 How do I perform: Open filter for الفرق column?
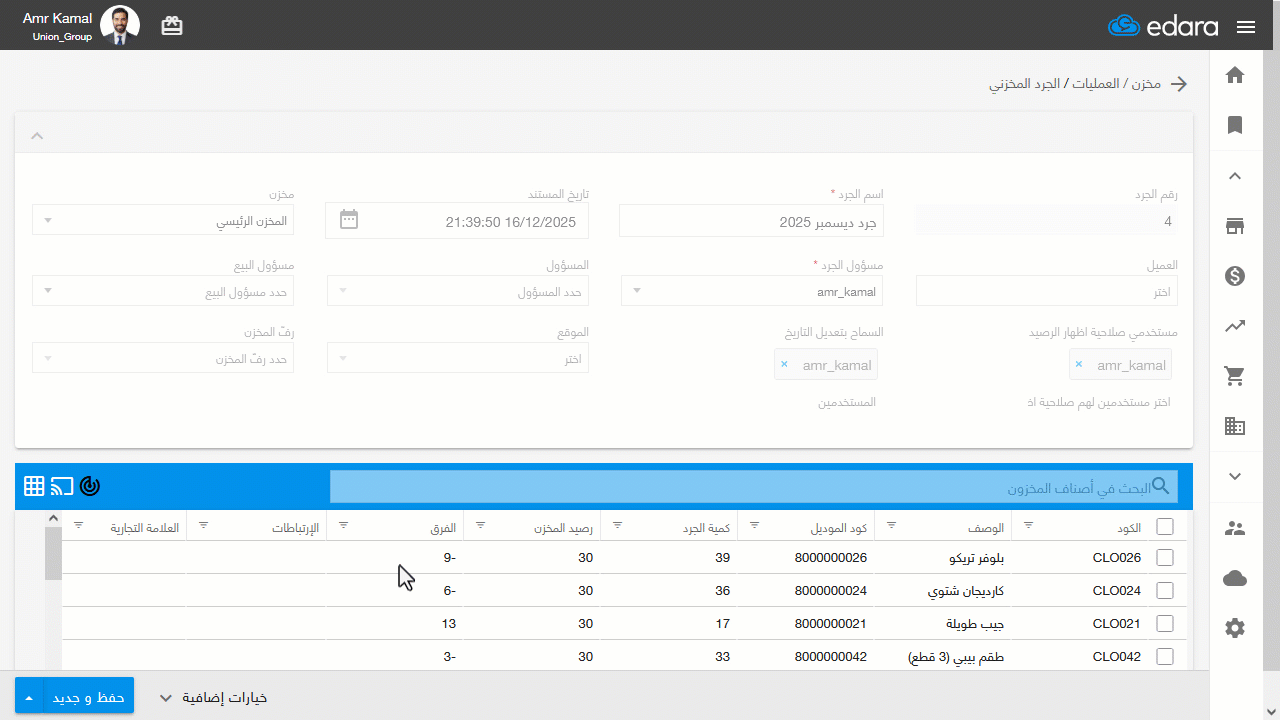(344, 525)
